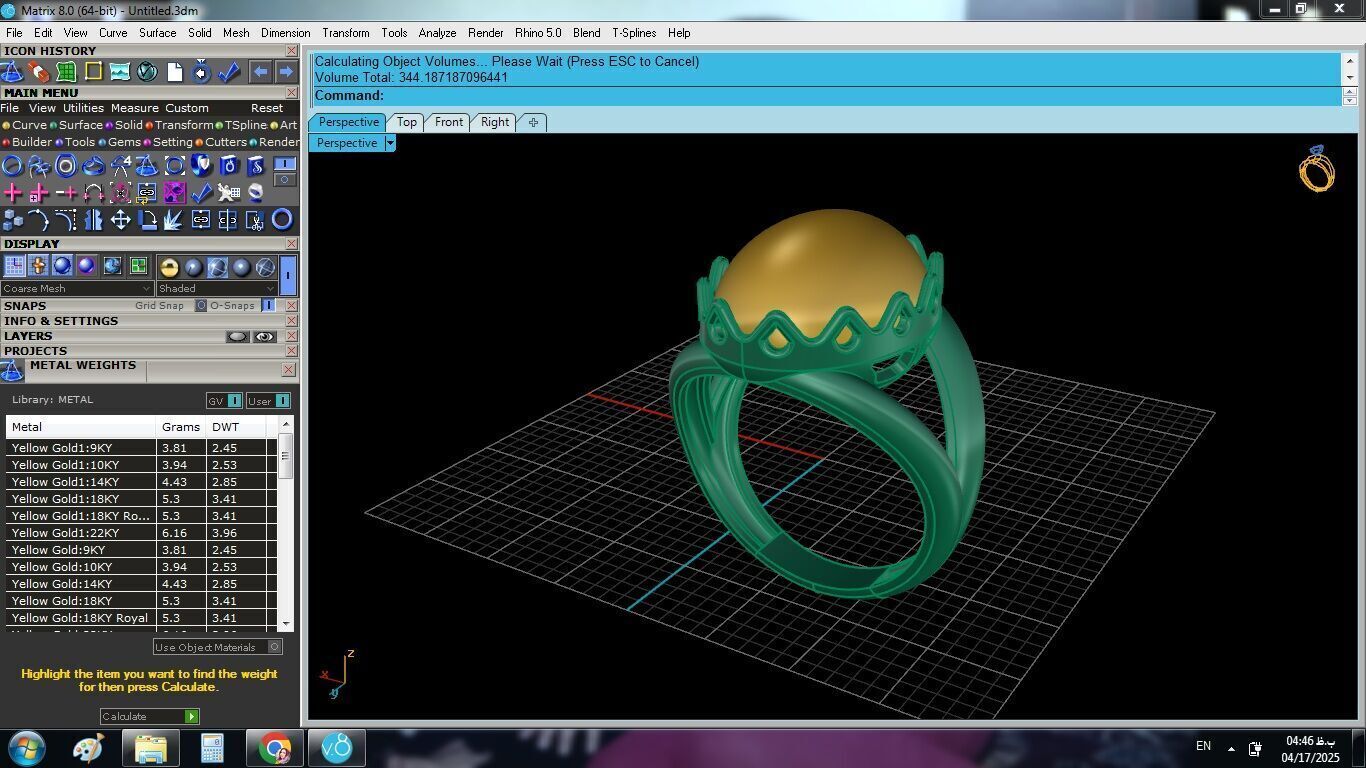This screenshot has height=768, width=1366.
Task: Click the green four-viewport layout icon in Display
Action: tap(138, 266)
